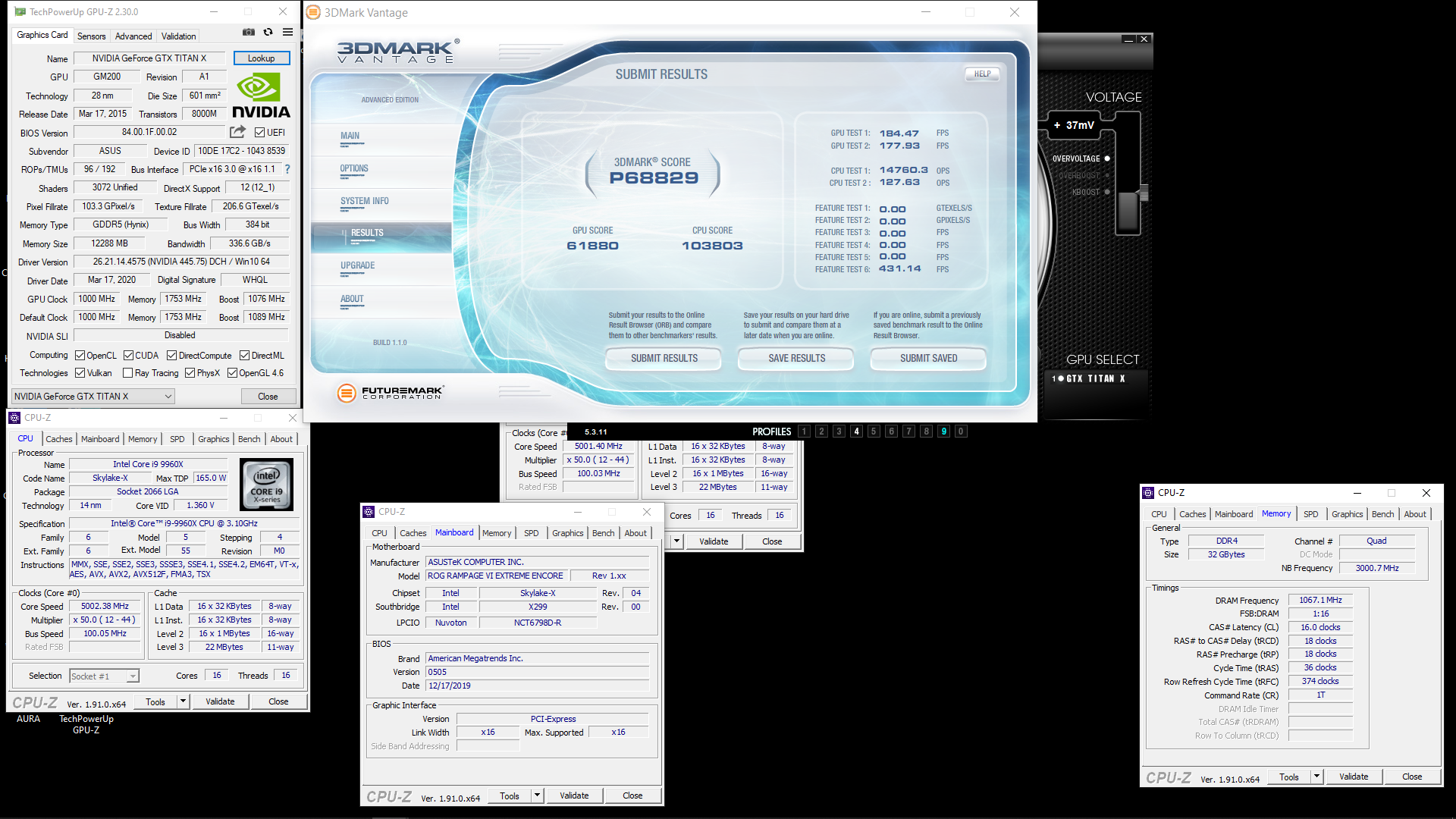This screenshot has height=819, width=1456.
Task: Toggle the Vulkan checkbox
Action: [80, 373]
